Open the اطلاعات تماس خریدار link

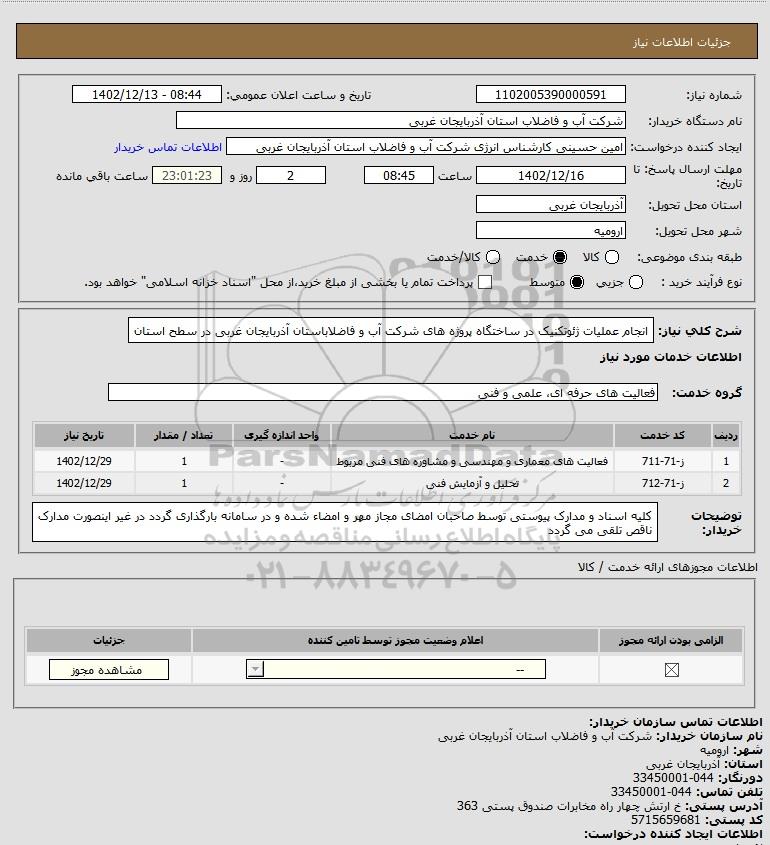click(168, 147)
